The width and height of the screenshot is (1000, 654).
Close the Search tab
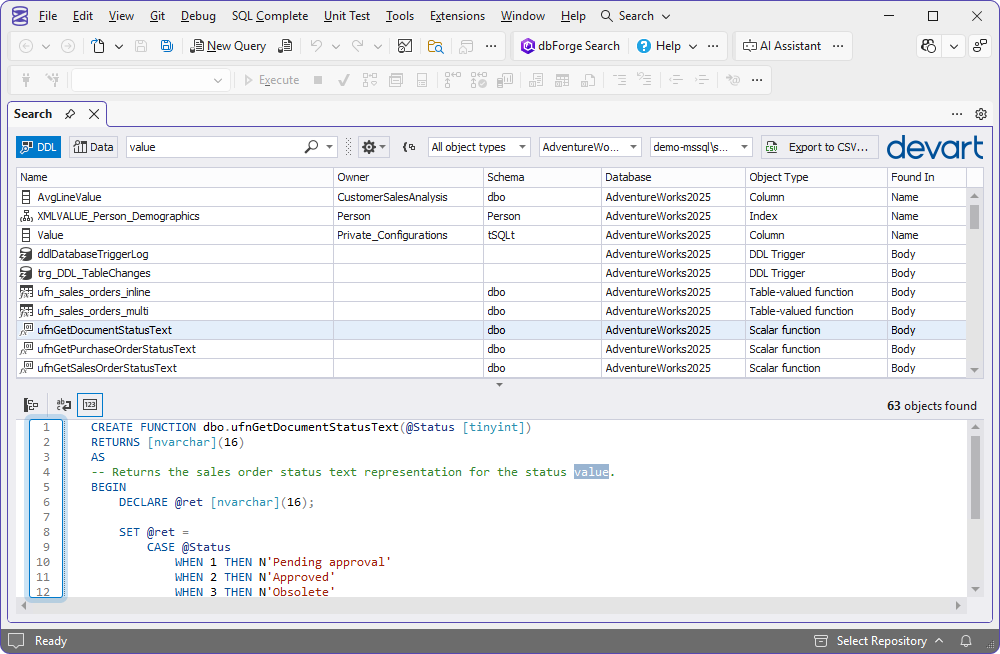[x=94, y=114]
